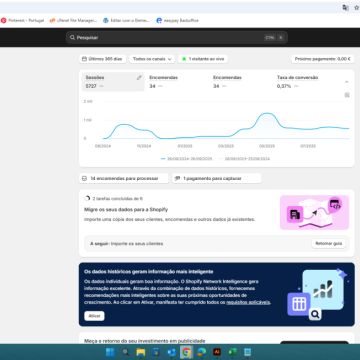Click the pencil edit icon on the Sessões card

139,78
